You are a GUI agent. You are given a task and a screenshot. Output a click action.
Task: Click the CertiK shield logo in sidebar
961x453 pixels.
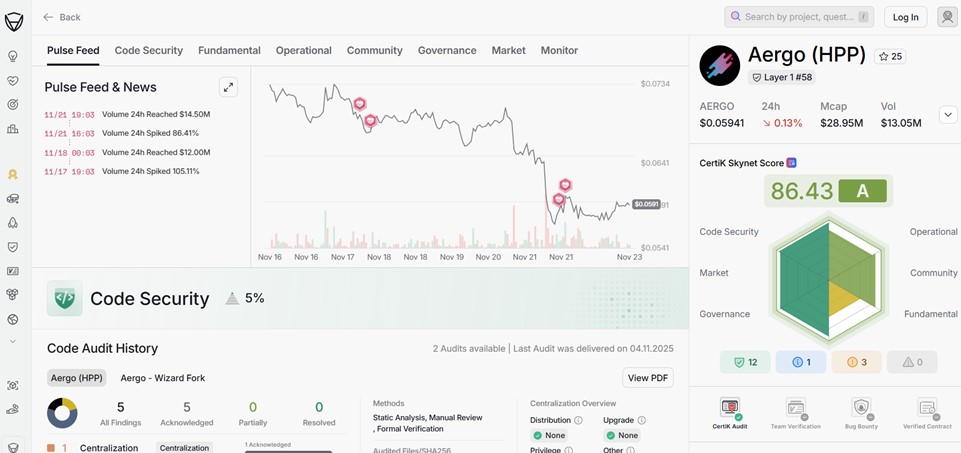pyautogui.click(x=14, y=19)
